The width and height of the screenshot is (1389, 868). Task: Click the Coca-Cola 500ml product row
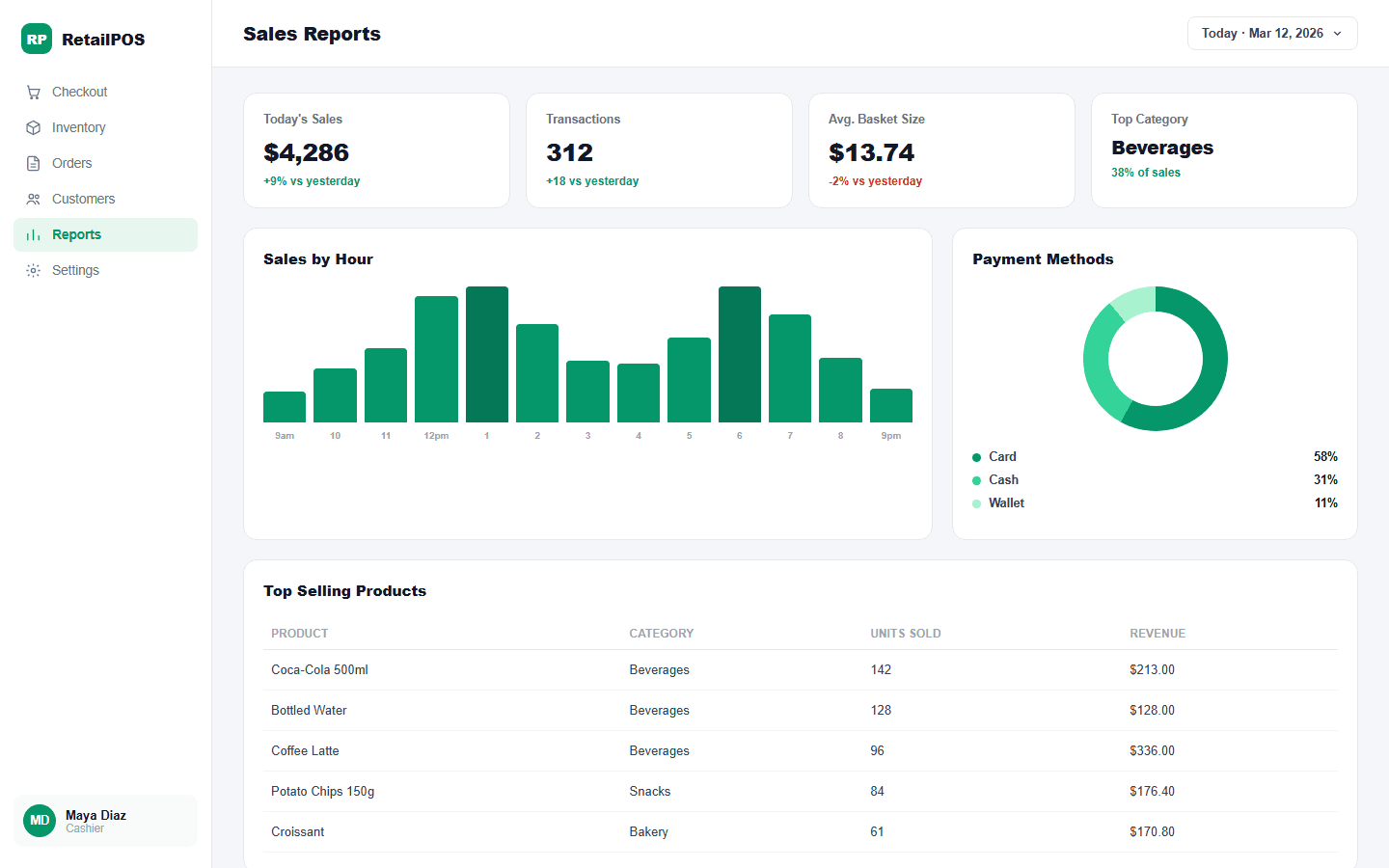(x=801, y=670)
